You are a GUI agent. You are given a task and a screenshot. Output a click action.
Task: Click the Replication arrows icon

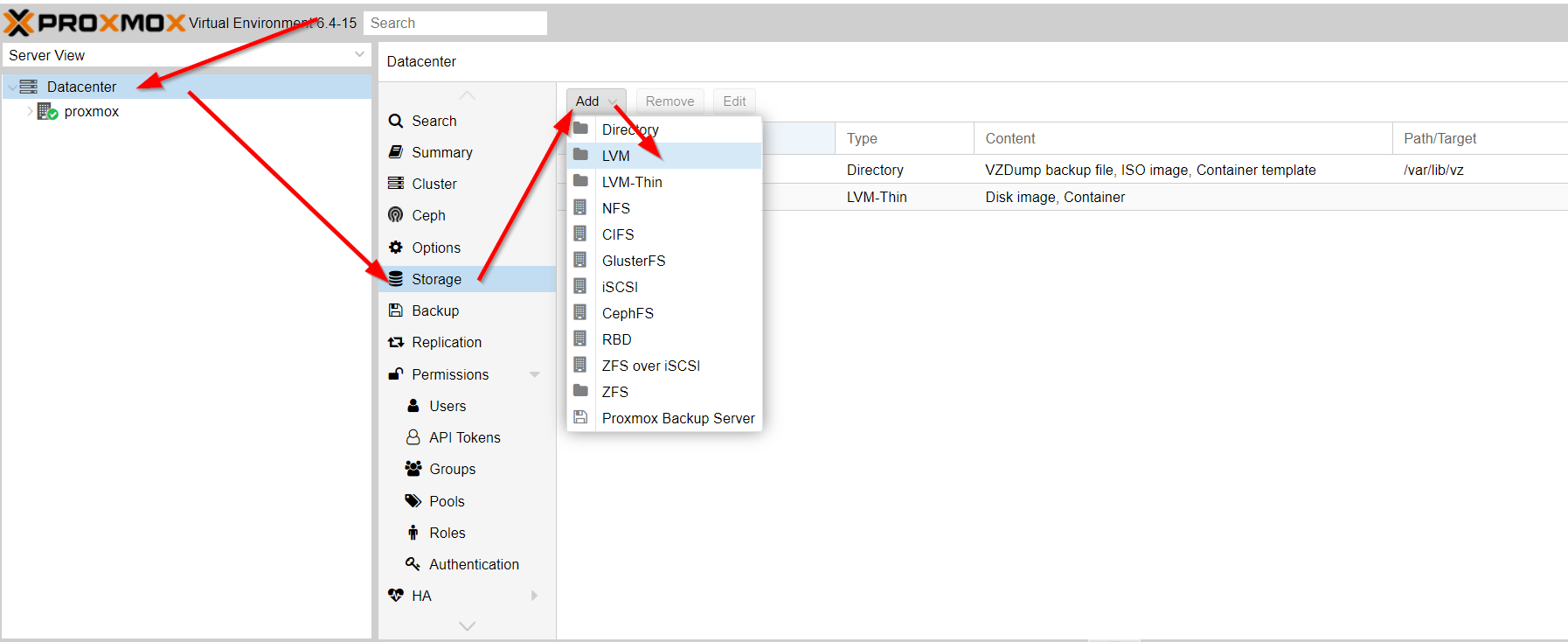coord(396,342)
